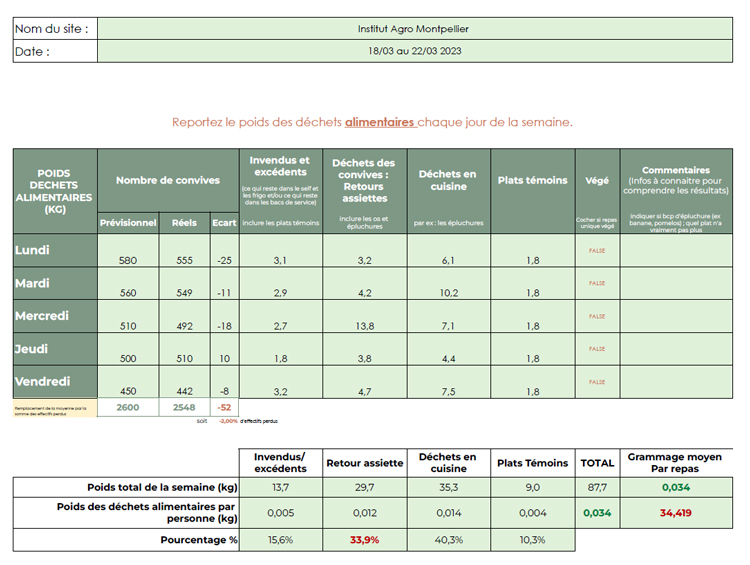The height and width of the screenshot is (565, 750).
Task: Click the total prévisionnel cell 2600
Action: coord(128,407)
